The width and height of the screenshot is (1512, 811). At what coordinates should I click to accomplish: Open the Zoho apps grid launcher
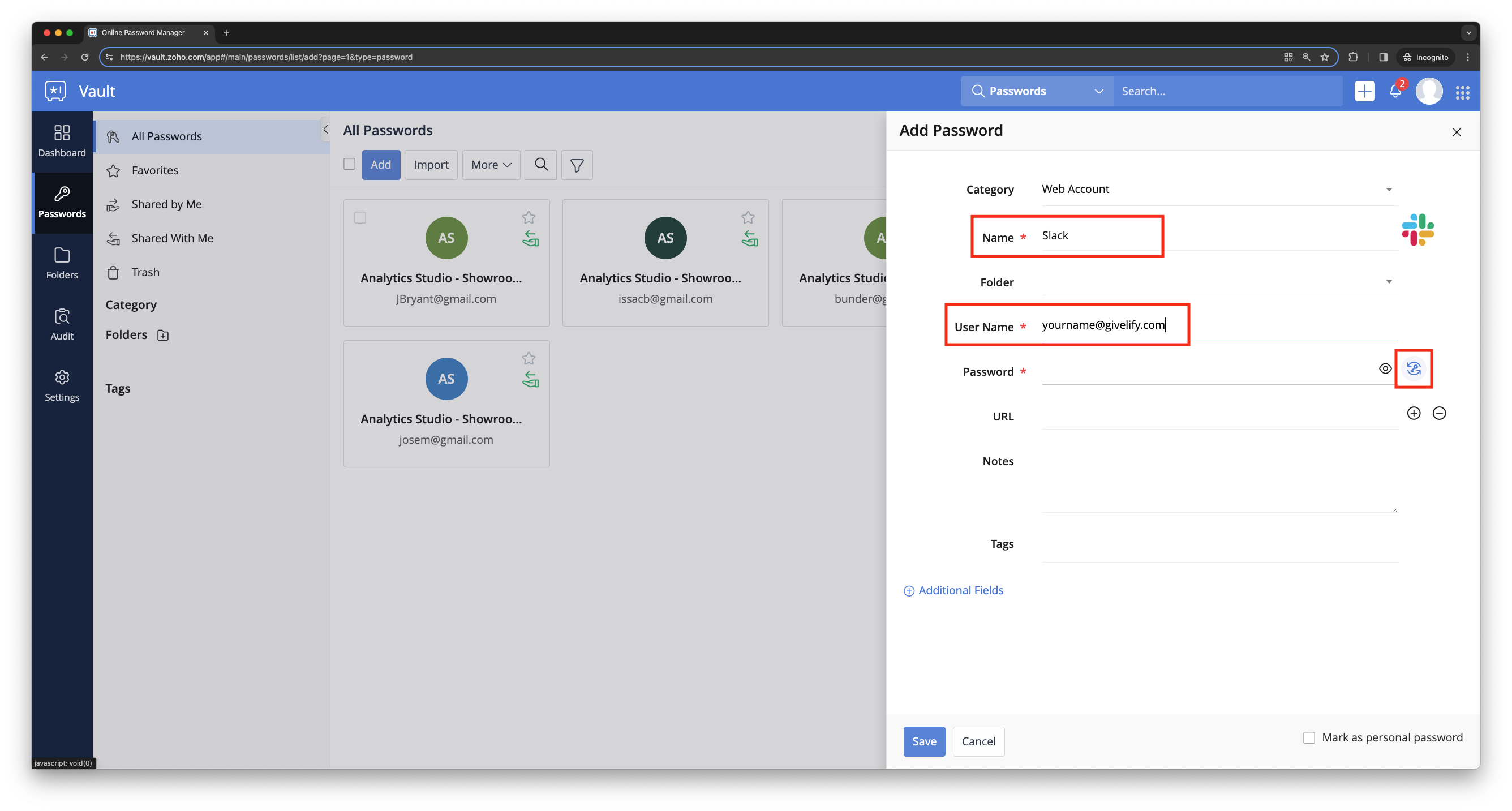(x=1462, y=92)
